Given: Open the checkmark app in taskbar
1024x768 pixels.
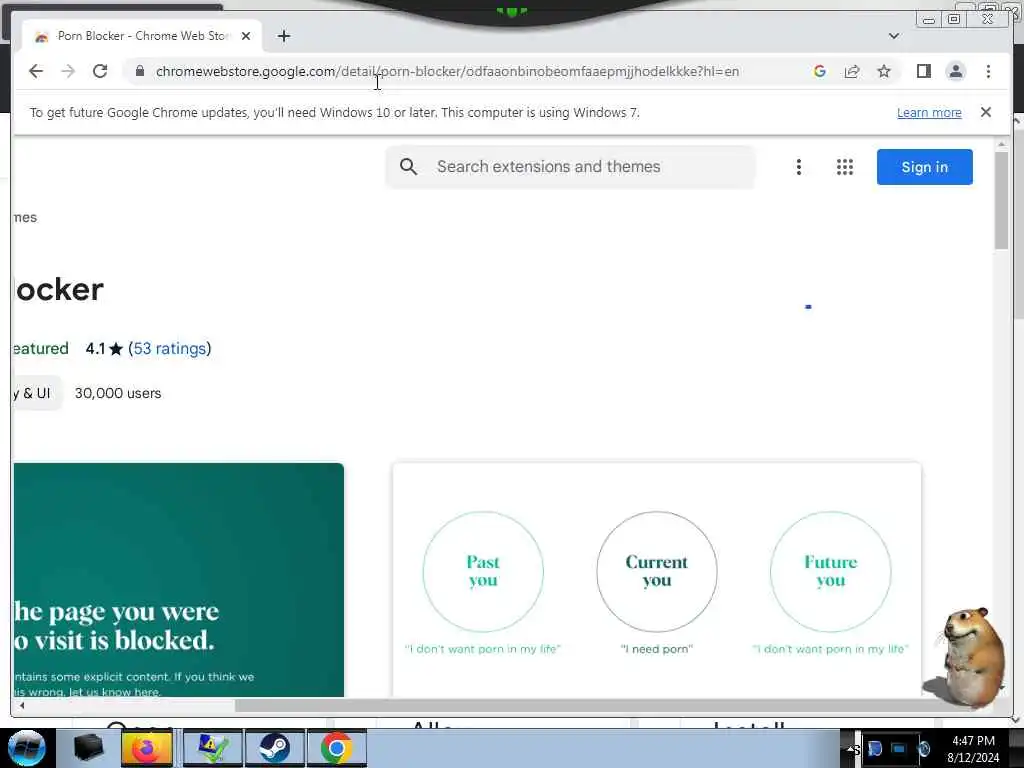Looking at the screenshot, I should click(212, 748).
